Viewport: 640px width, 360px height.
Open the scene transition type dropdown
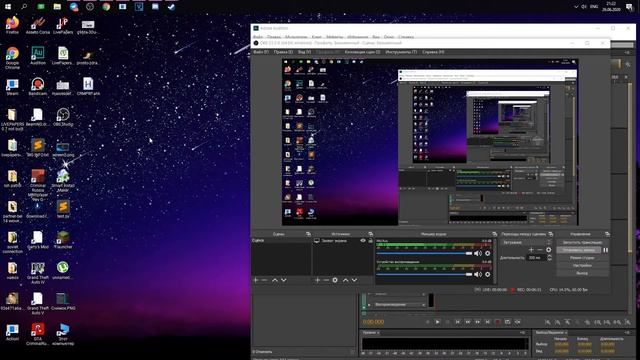point(526,242)
